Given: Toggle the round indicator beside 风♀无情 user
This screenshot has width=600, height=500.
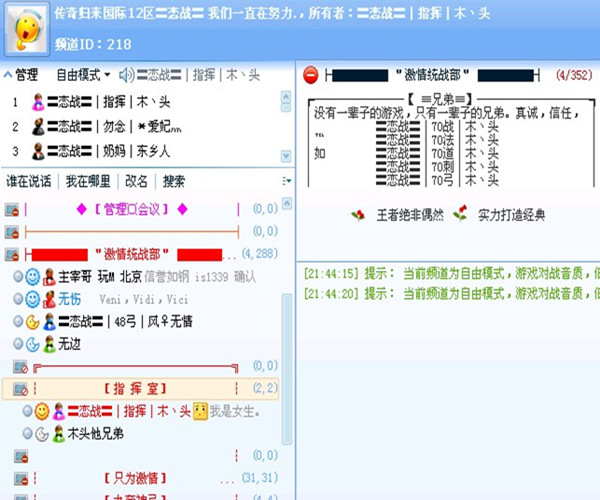Looking at the screenshot, I should 17,321.
